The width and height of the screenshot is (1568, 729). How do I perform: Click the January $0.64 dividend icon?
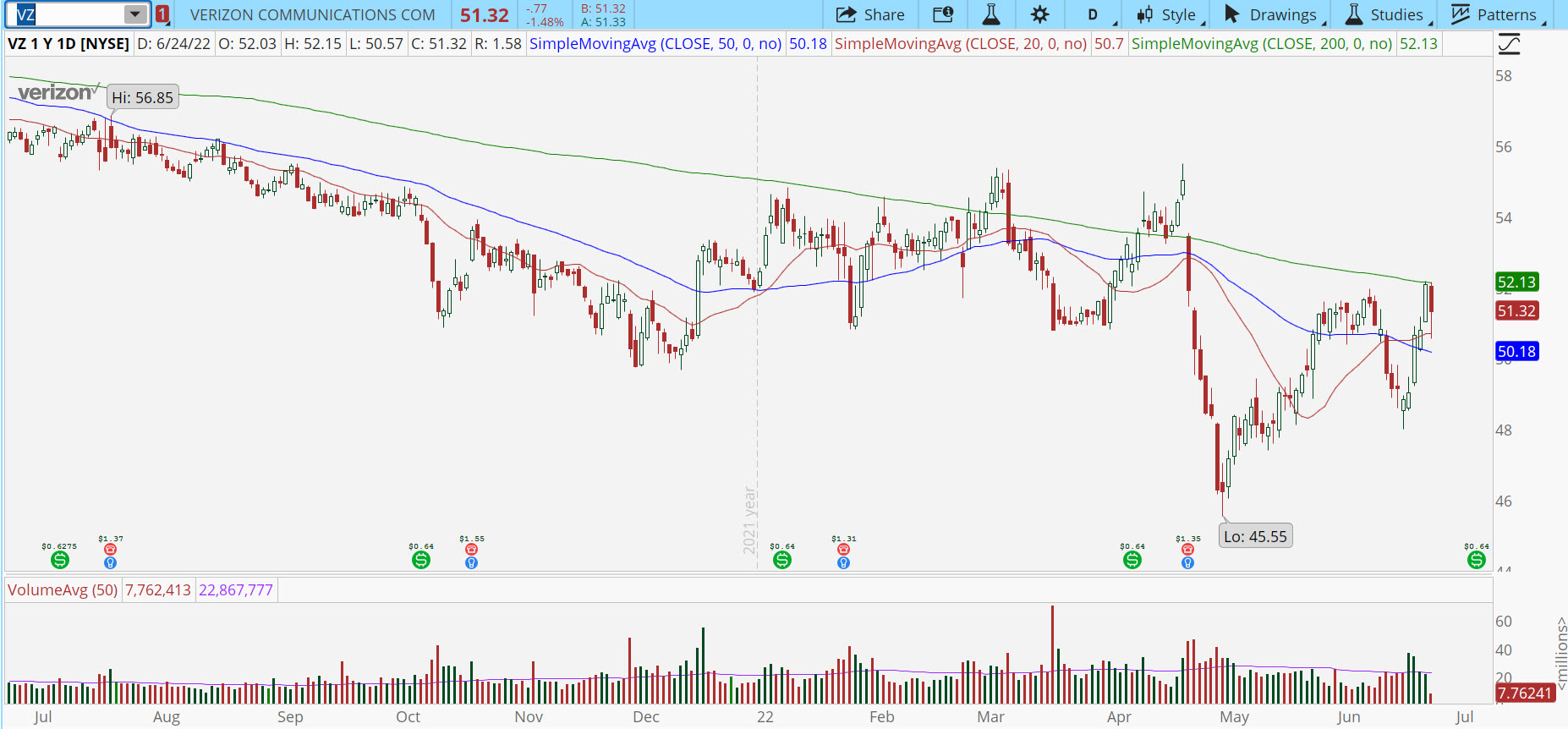coord(782,560)
